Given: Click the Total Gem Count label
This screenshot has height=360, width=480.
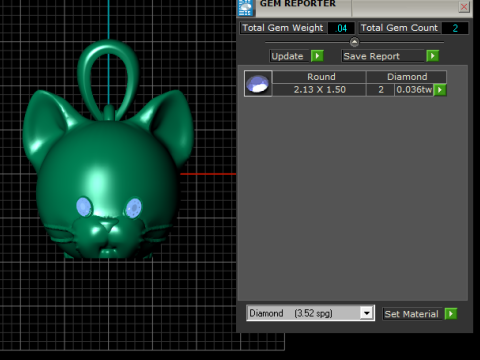Looking at the screenshot, I should point(399,28).
